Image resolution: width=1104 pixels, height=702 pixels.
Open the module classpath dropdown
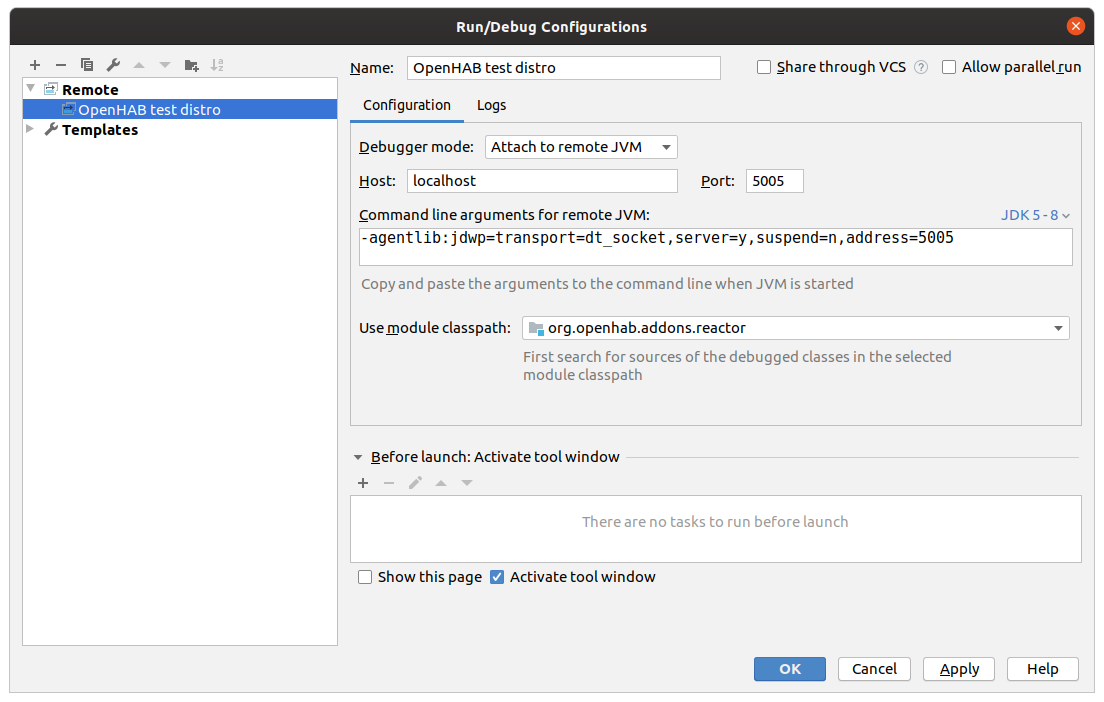pyautogui.click(x=1058, y=328)
